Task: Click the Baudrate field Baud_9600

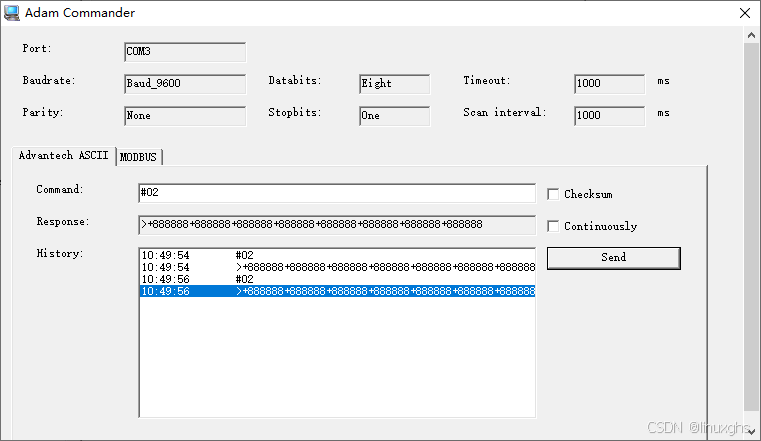Action: pyautogui.click(x=185, y=84)
